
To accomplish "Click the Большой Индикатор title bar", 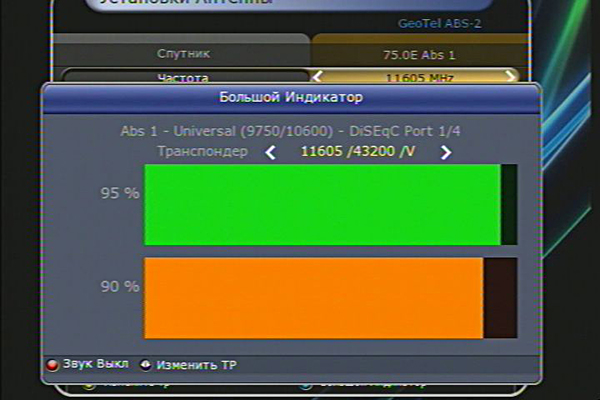I will pyautogui.click(x=291, y=97).
